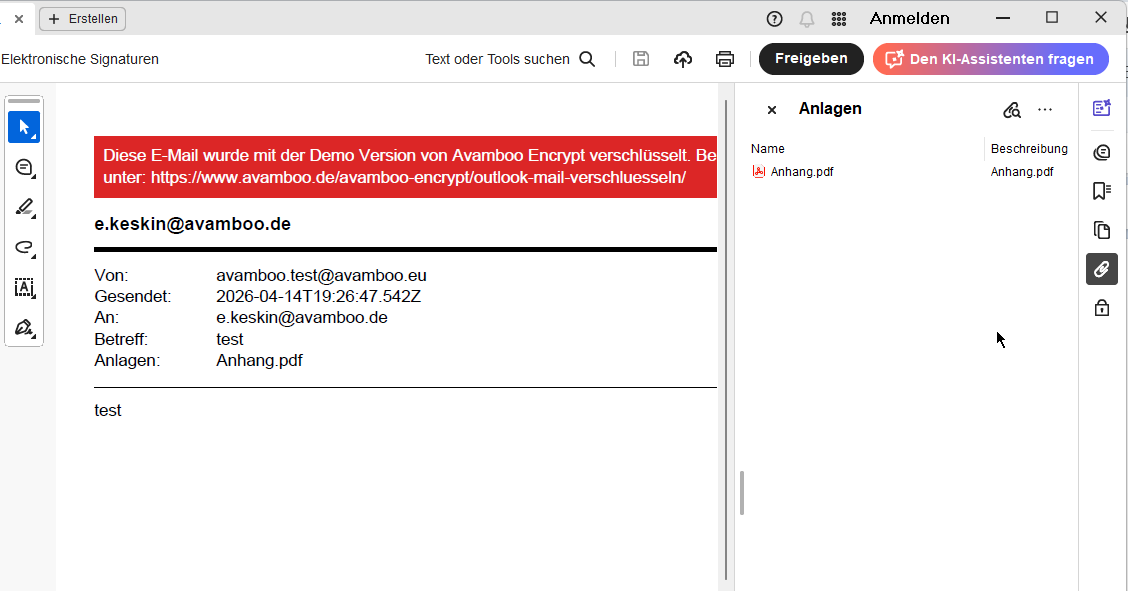Click the Erstellen button
This screenshot has height=591, width=1128.
[83, 19]
